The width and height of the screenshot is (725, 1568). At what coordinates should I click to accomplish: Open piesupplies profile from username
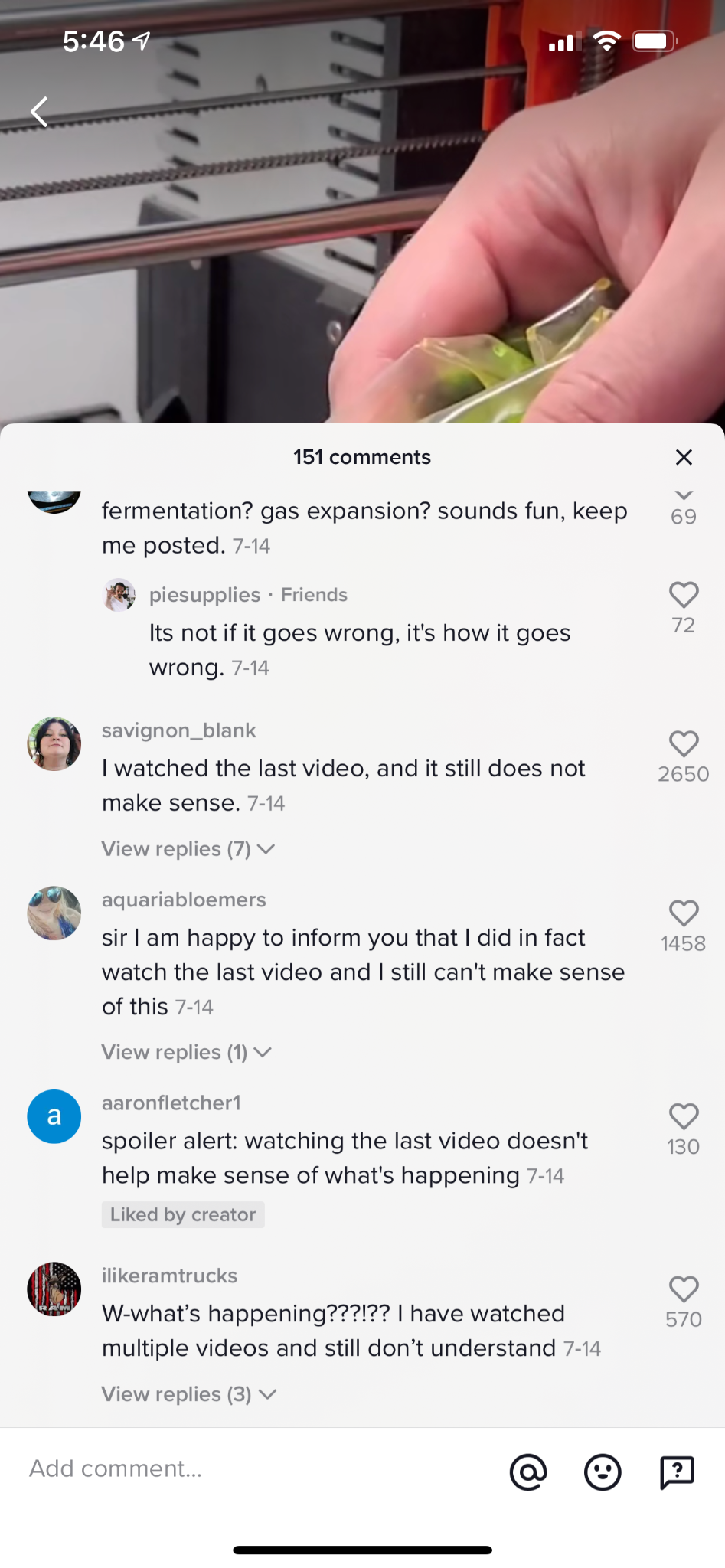204,595
